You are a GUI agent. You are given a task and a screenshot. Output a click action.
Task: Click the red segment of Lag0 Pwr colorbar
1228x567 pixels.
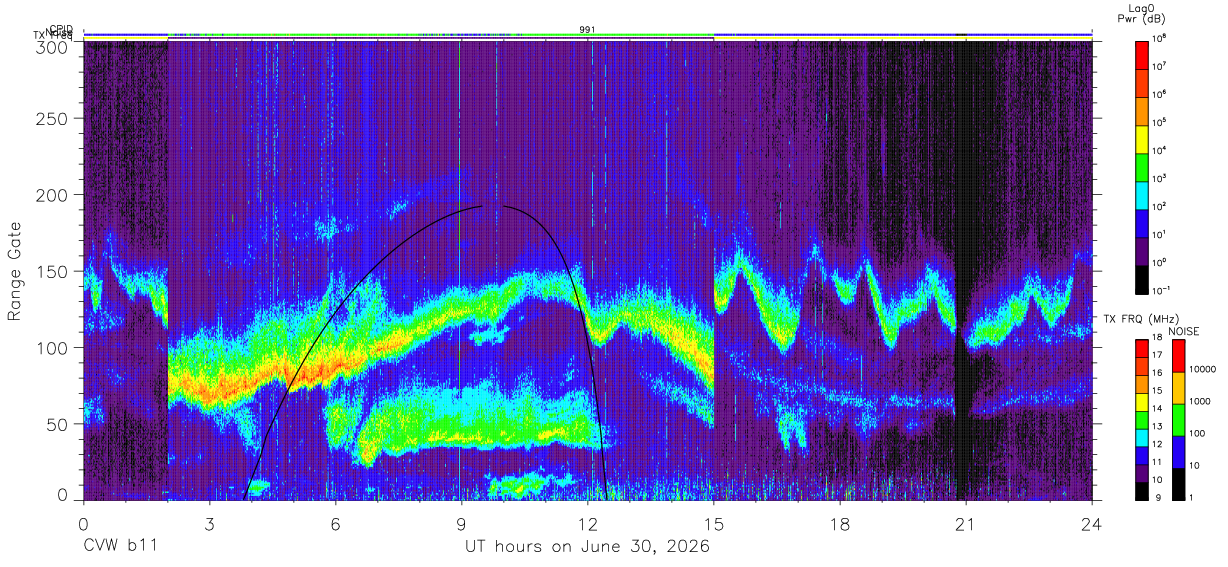[x=1142, y=53]
